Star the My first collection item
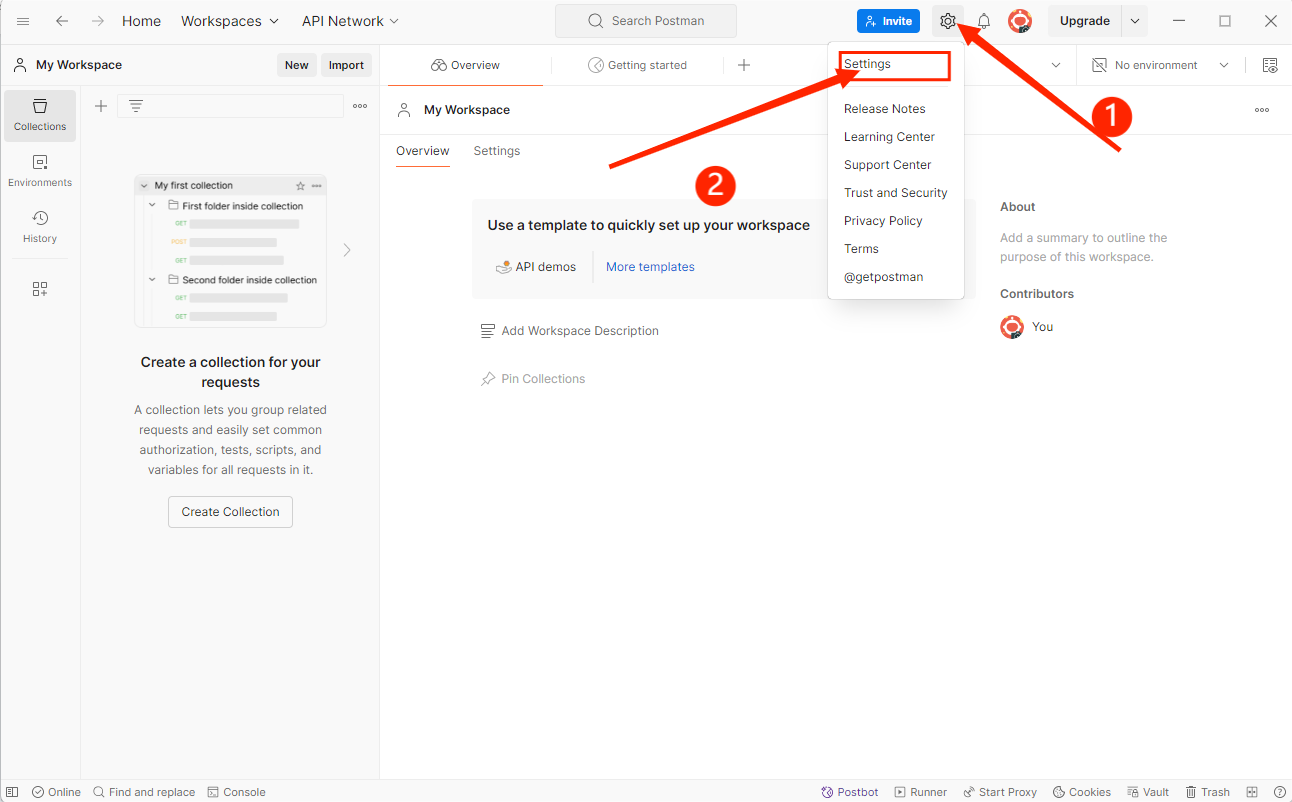 tap(300, 186)
